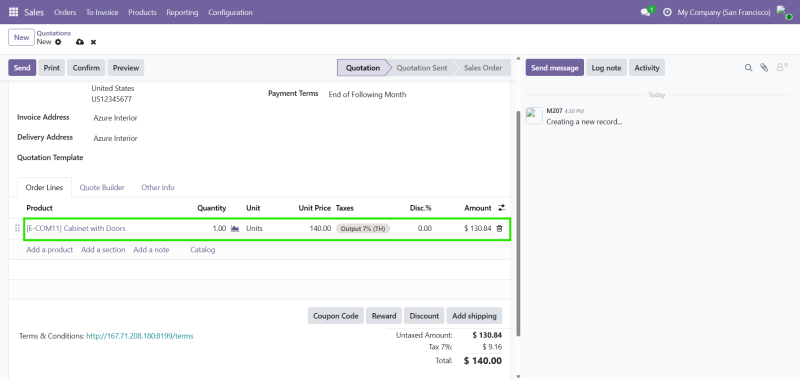Open the Reporting menu
This screenshot has width=800, height=379.
point(182,12)
